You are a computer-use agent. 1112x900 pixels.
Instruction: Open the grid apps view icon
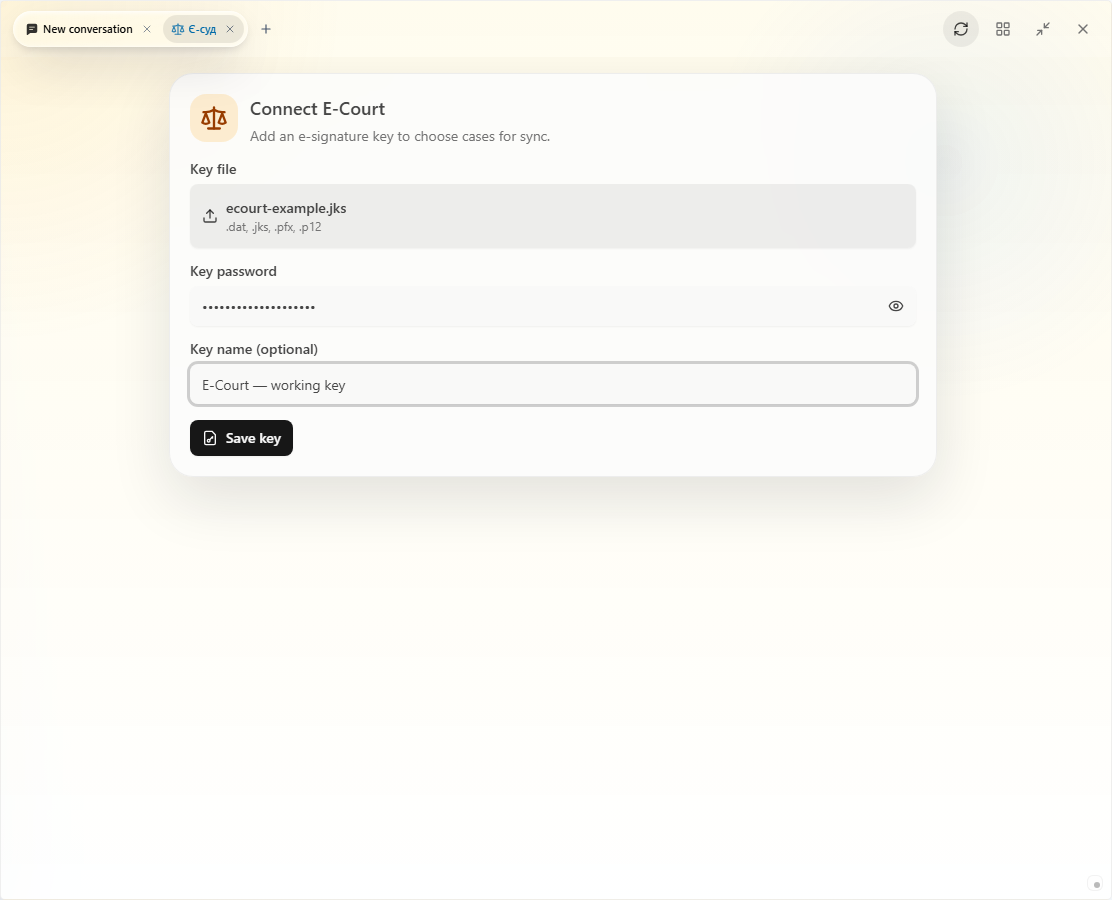1003,29
